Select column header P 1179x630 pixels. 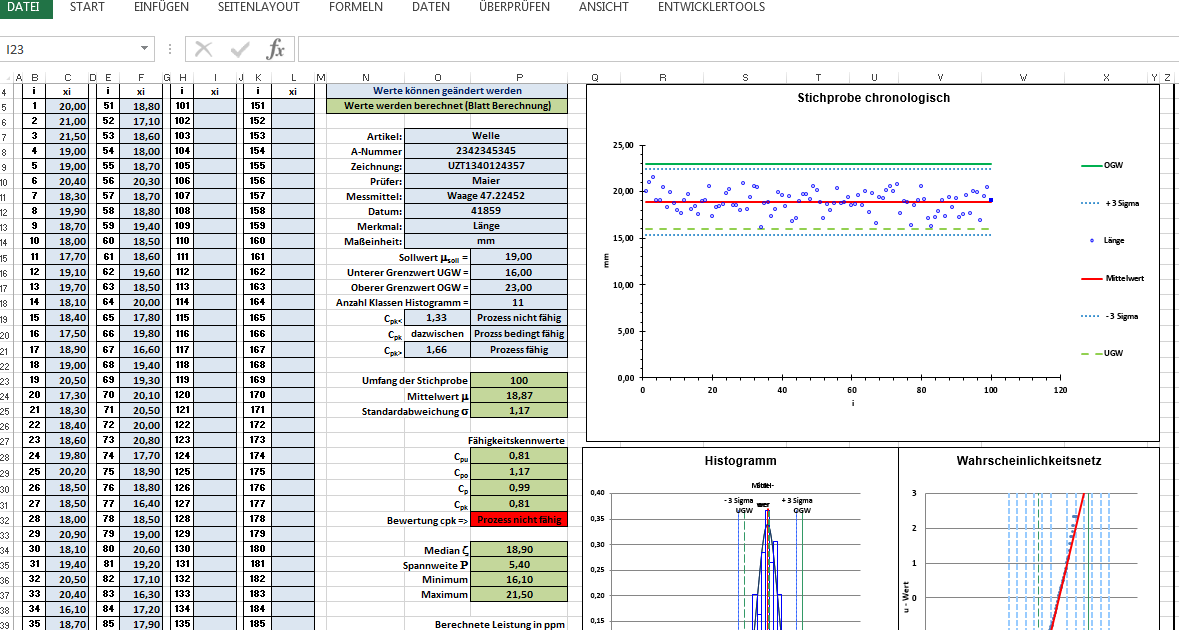[520, 77]
